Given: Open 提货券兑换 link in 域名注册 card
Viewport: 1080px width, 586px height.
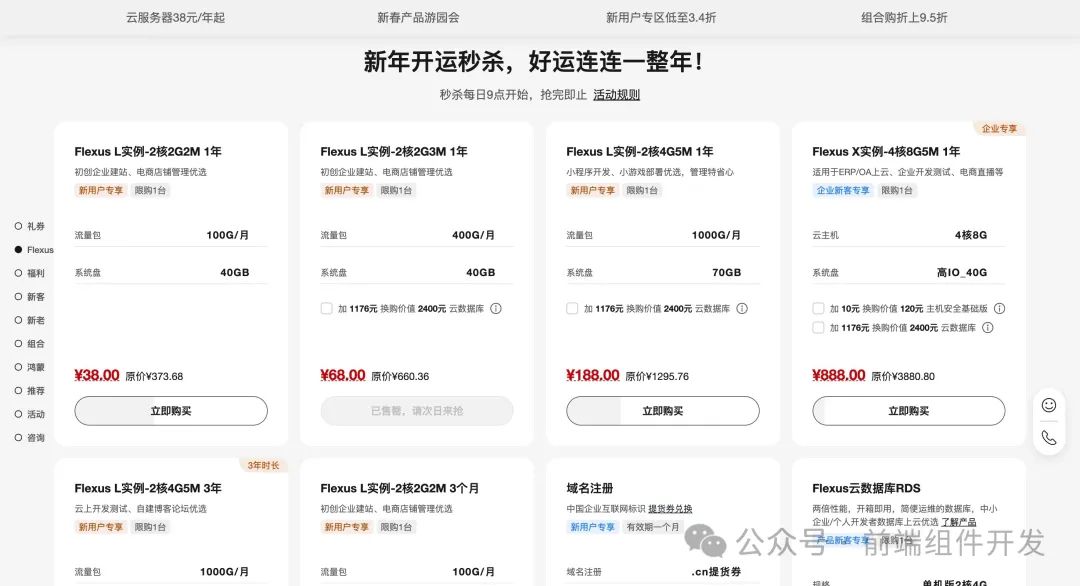Looking at the screenshot, I should pos(670,509).
